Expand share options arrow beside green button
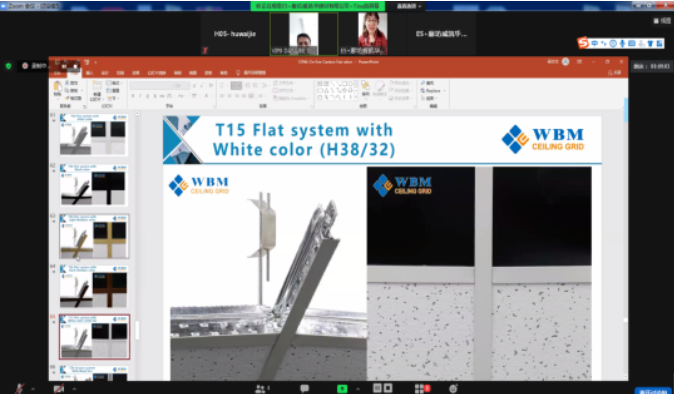 [358, 389]
